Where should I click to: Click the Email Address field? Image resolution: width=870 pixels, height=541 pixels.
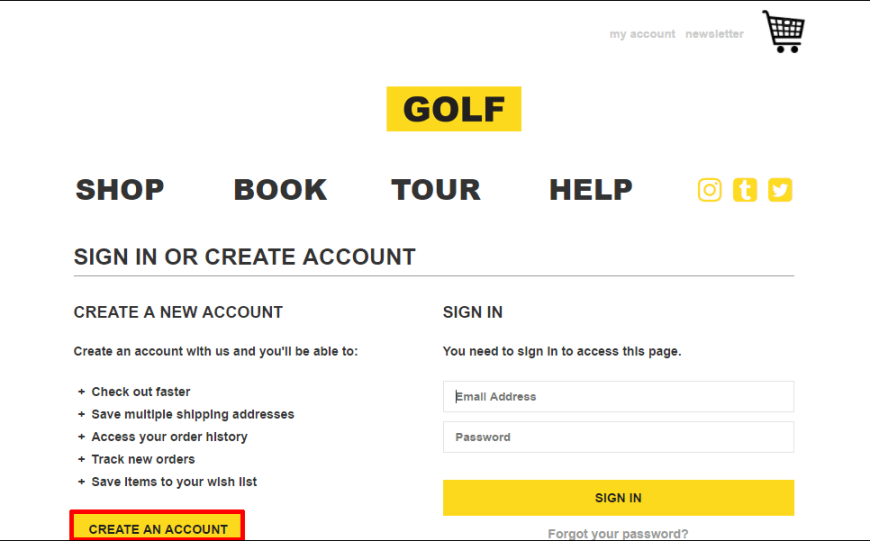618,396
